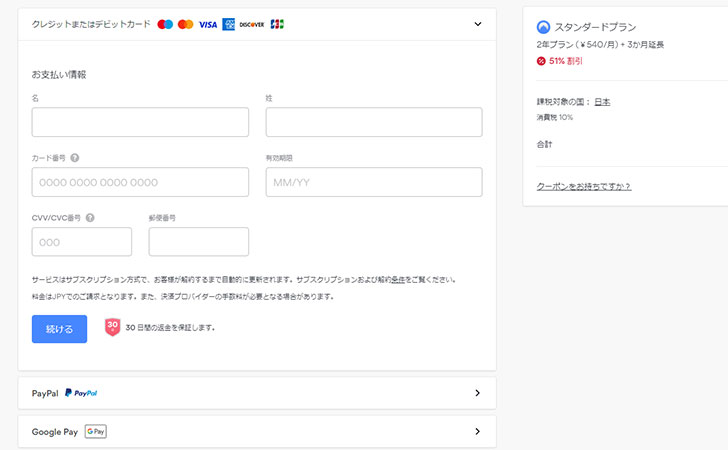Click the help icon beside カード番号
Image resolution: width=728 pixels, height=450 pixels.
(75, 158)
